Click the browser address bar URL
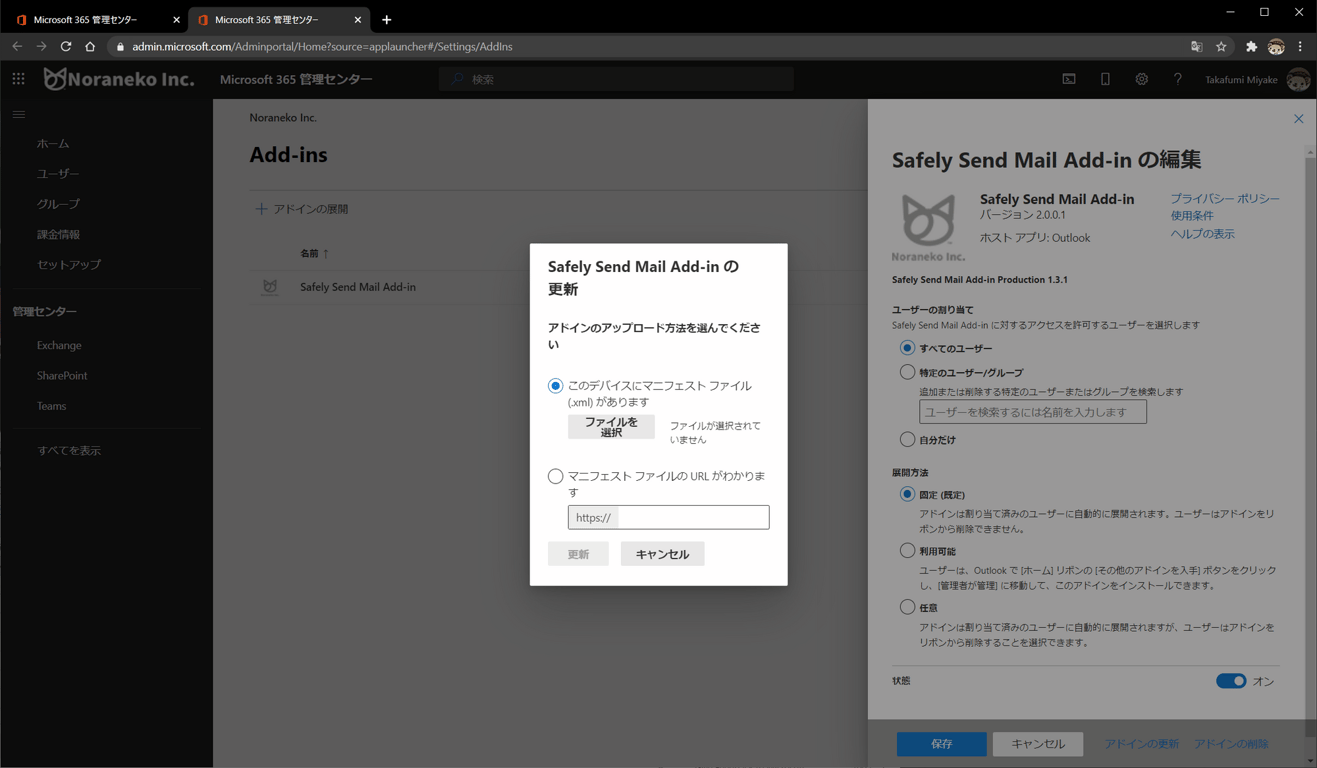Viewport: 1317px width, 768px height. (x=322, y=46)
